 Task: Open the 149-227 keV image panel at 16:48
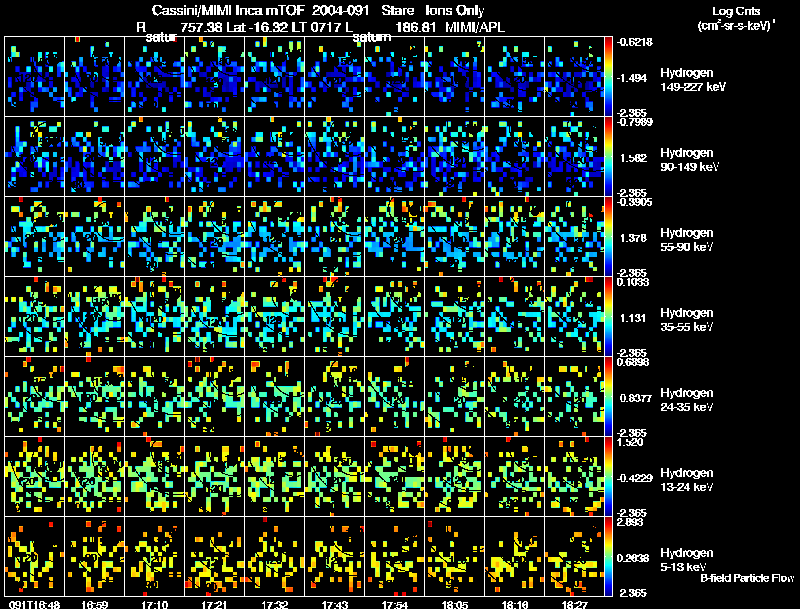[x=34, y=77]
